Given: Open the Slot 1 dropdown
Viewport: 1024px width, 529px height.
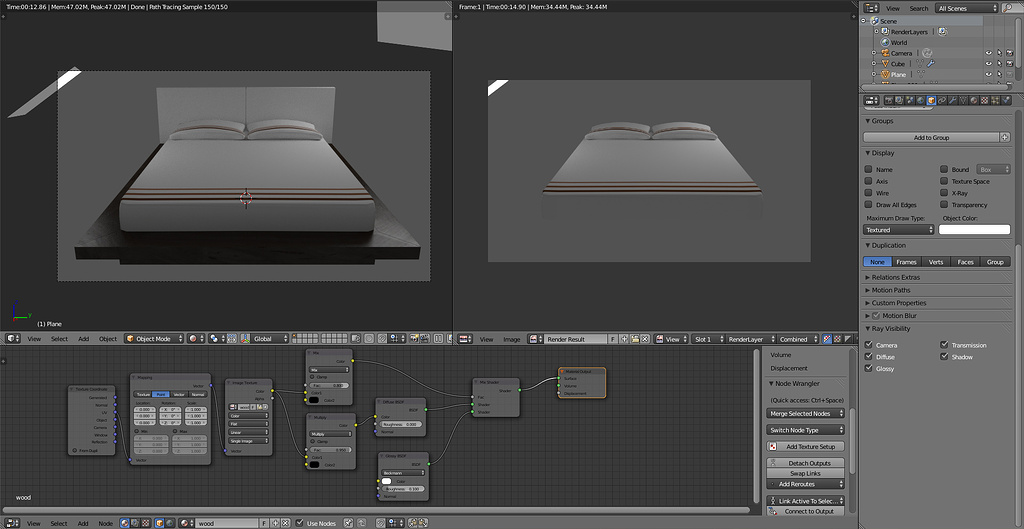Looking at the screenshot, I should click(709, 339).
